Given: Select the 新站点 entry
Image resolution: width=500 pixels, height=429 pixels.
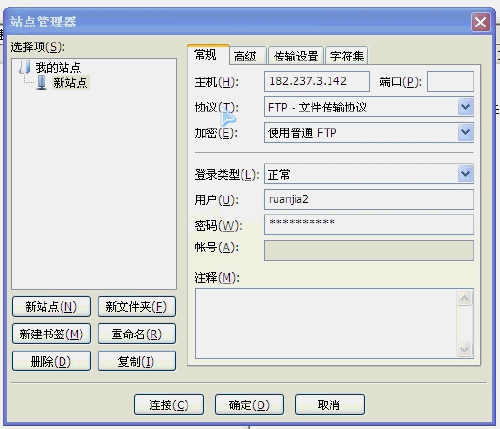Looking at the screenshot, I should pyautogui.click(x=71, y=82).
